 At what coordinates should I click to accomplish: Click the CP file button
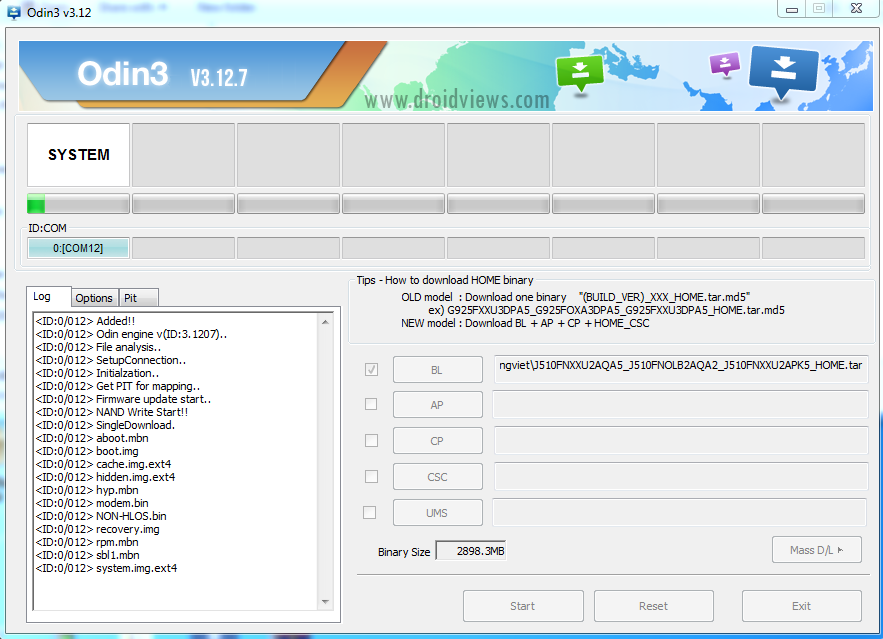point(438,441)
